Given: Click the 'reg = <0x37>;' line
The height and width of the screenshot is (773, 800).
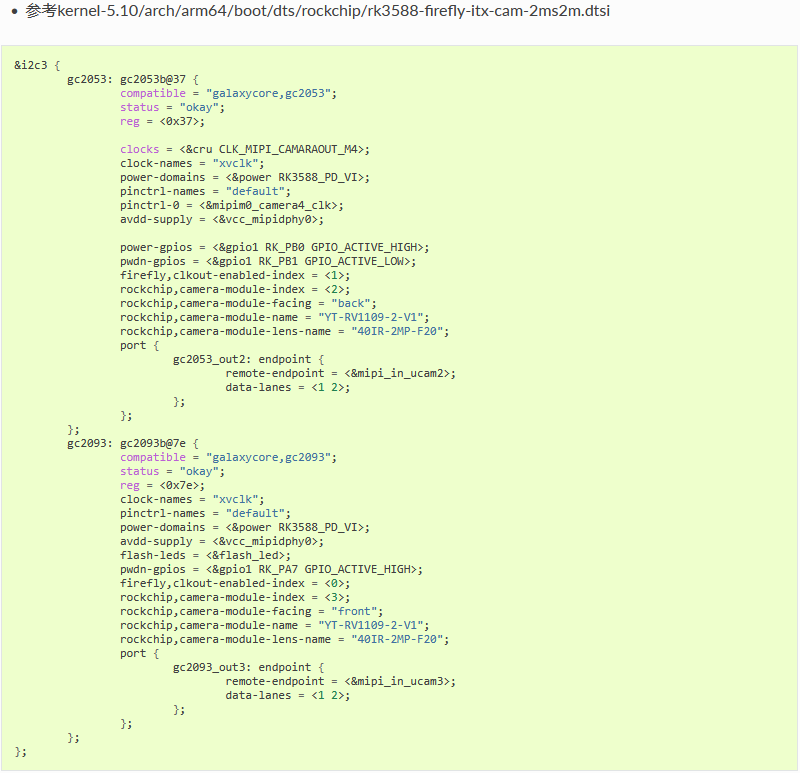Looking at the screenshot, I should pos(162,121).
